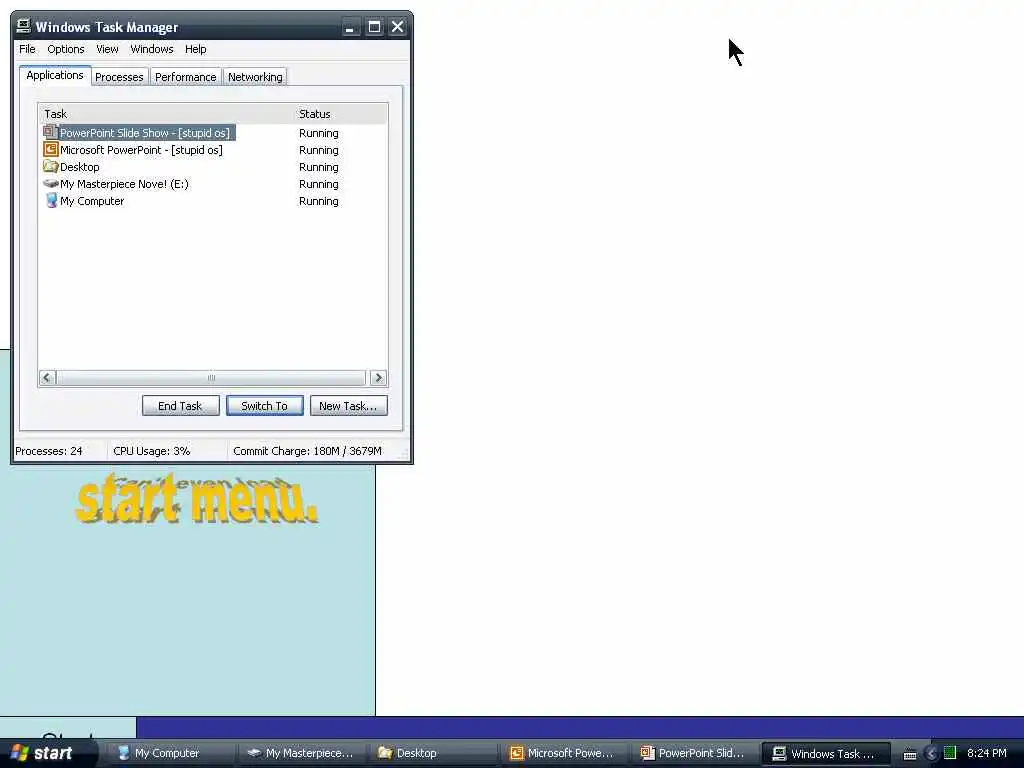Switch to the Networking tab
Screen dimensions: 1024x768
pos(255,77)
